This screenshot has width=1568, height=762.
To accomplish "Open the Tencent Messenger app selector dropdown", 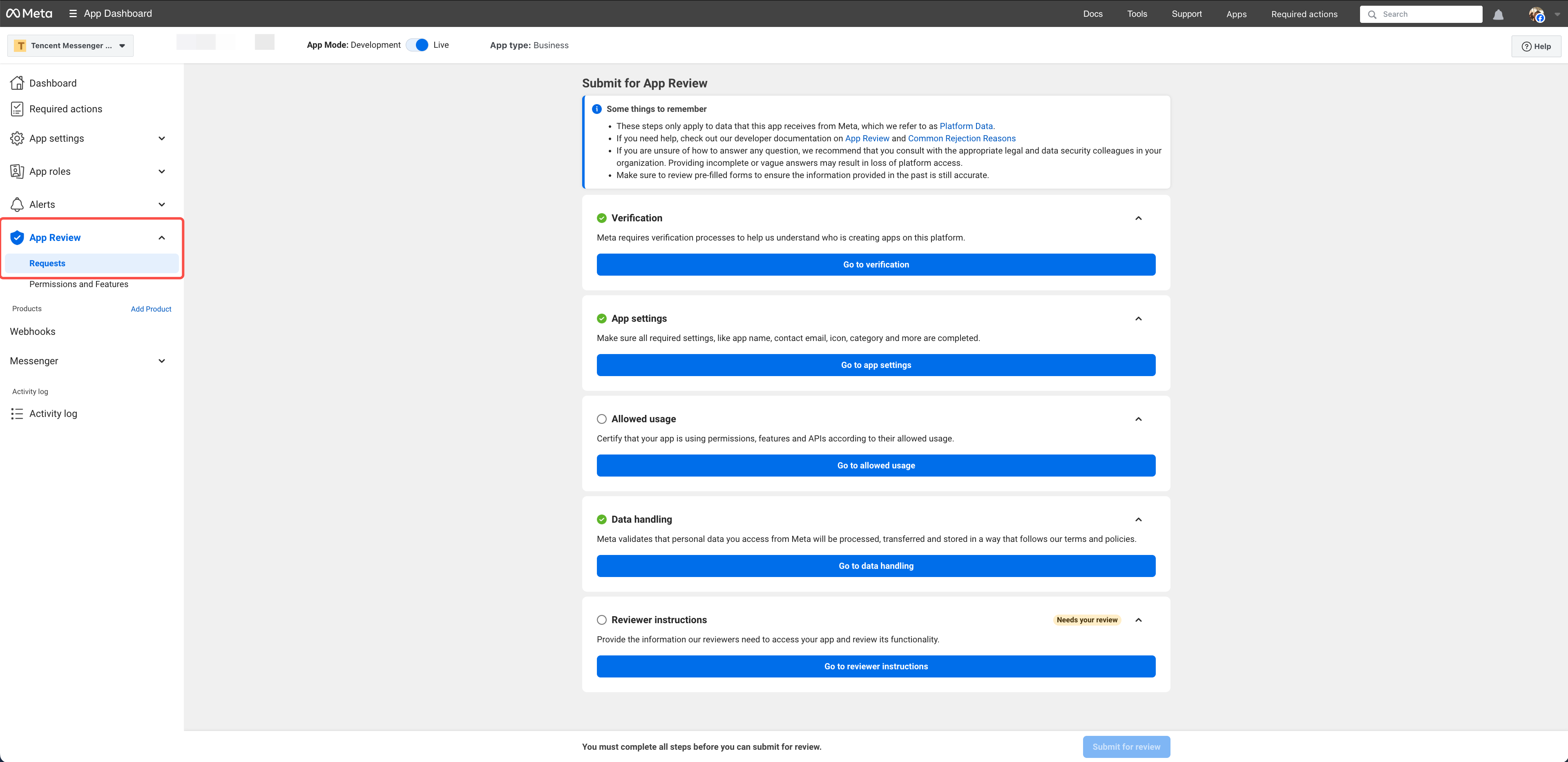I will coord(71,46).
